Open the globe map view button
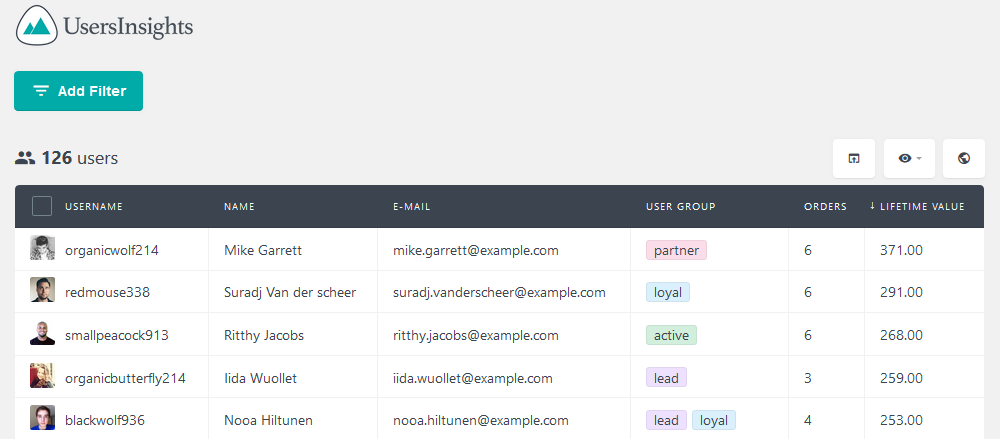Image resolution: width=1000 pixels, height=439 pixels. 964,158
